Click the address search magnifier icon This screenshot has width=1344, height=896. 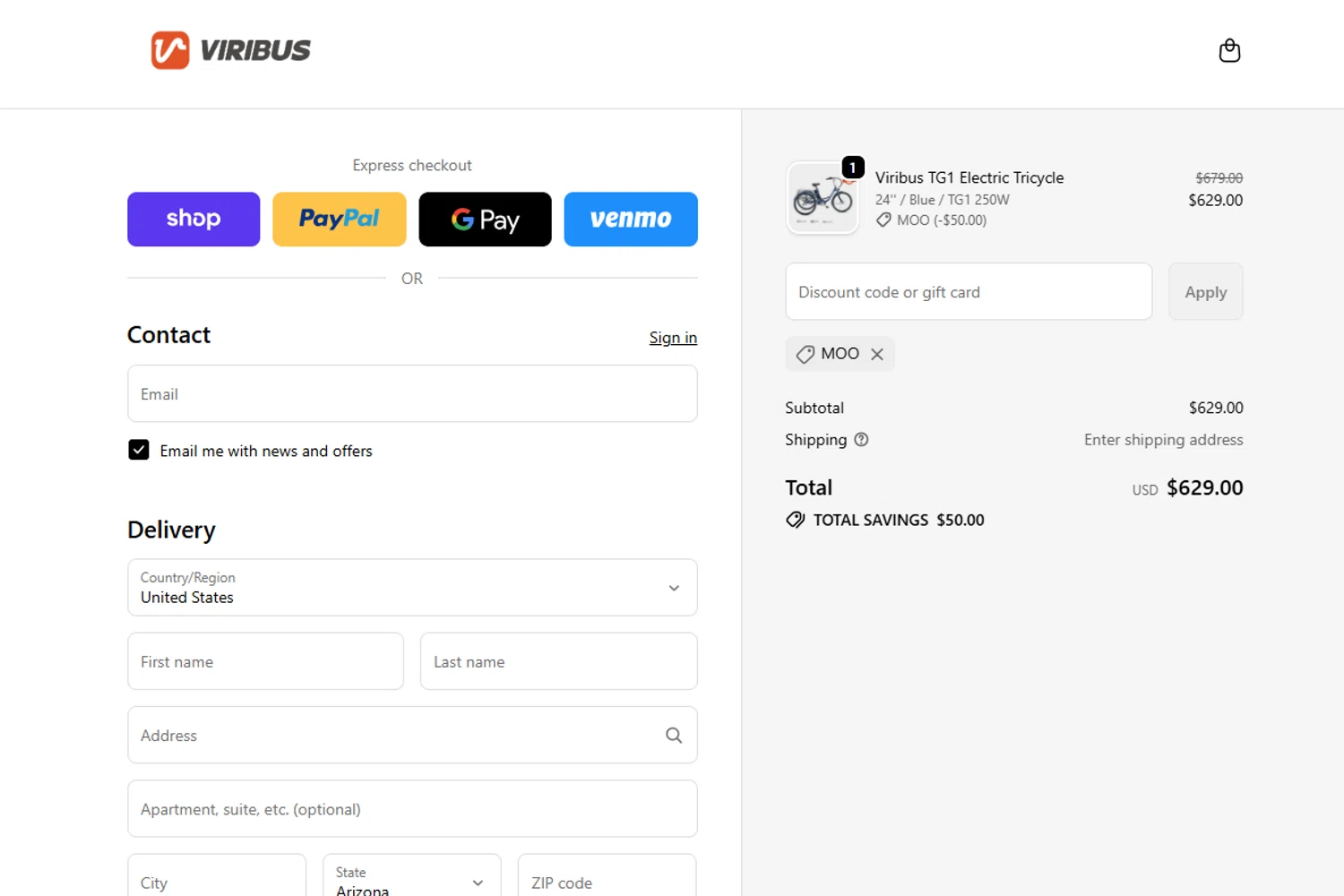[674, 735]
